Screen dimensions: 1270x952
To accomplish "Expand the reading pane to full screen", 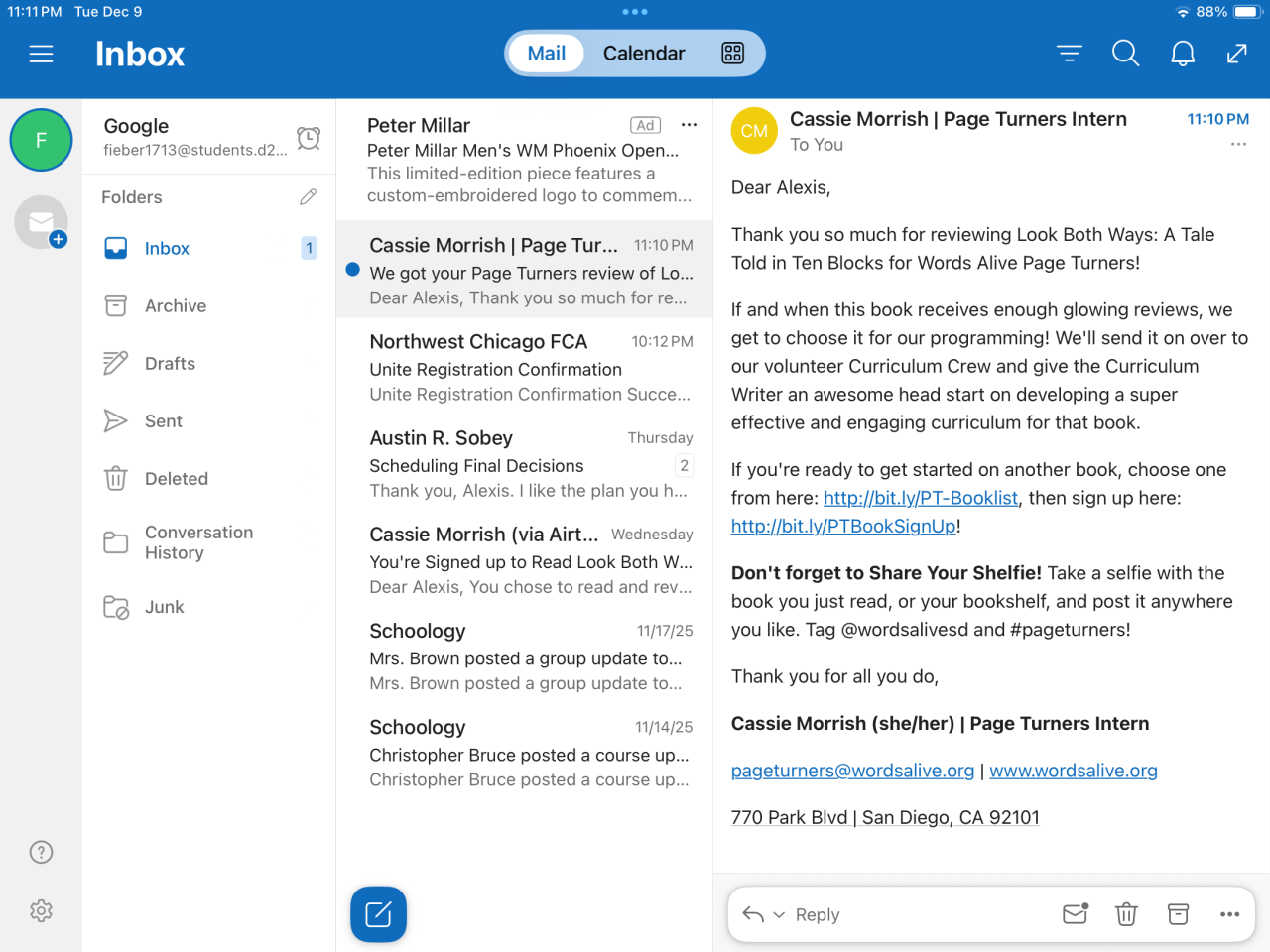I will point(1236,54).
